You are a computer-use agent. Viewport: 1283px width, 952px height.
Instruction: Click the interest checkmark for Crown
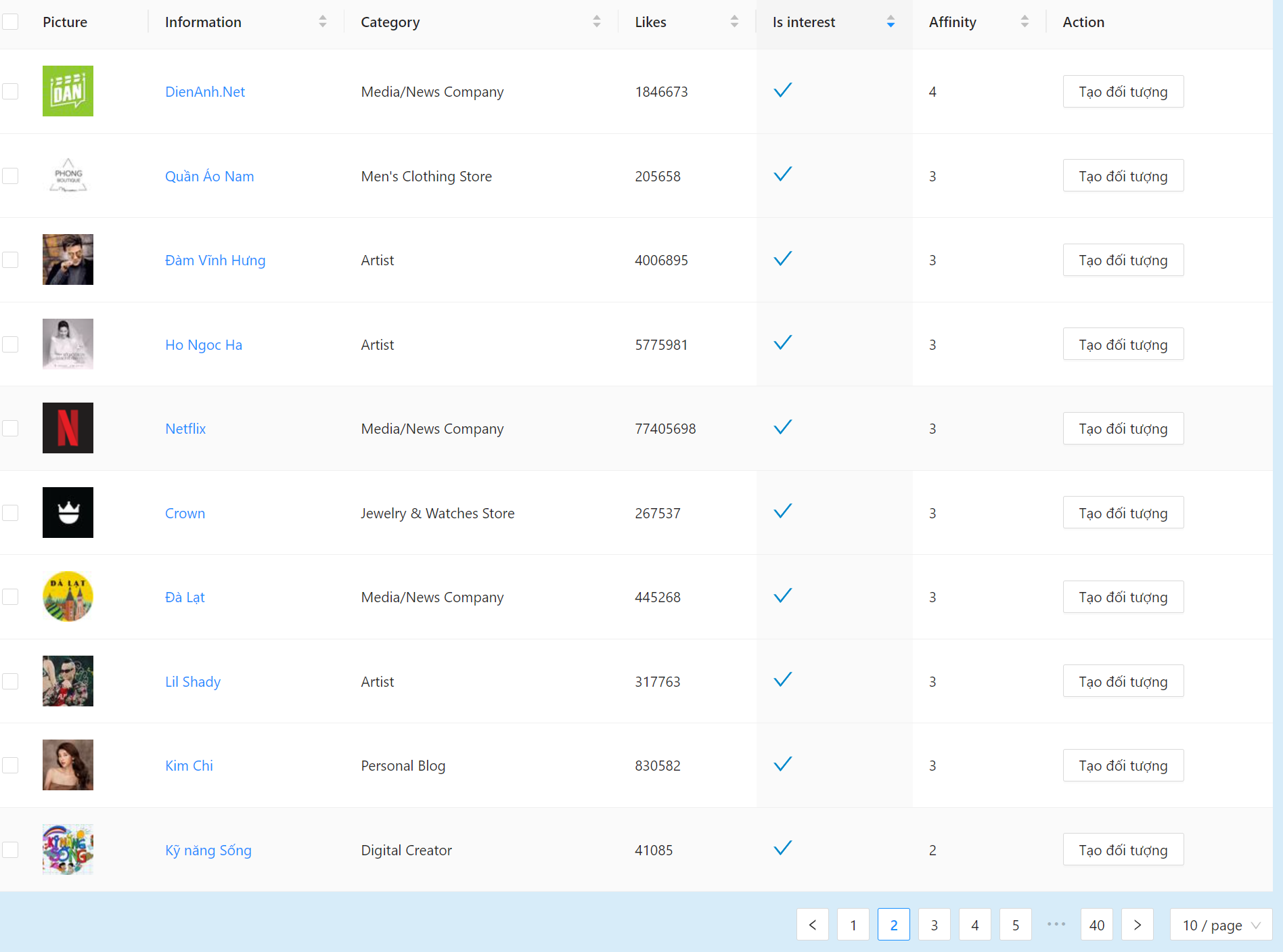[x=783, y=512]
